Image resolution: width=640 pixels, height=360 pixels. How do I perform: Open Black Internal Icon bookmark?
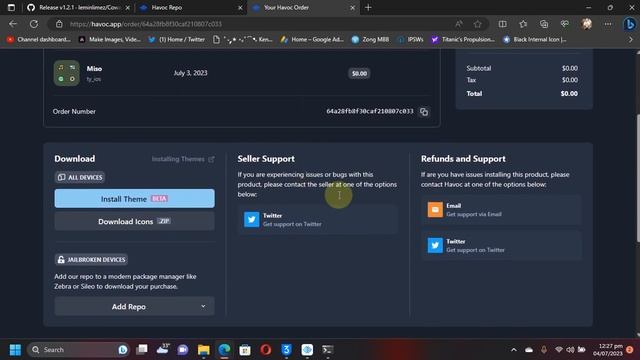point(535,40)
